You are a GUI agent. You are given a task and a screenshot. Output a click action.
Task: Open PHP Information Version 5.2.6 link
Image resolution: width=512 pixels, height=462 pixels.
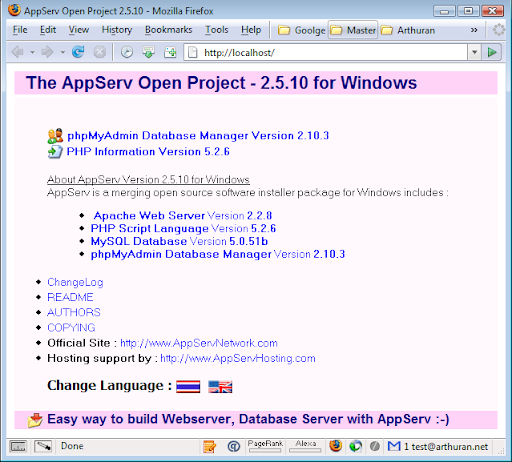[148, 152]
